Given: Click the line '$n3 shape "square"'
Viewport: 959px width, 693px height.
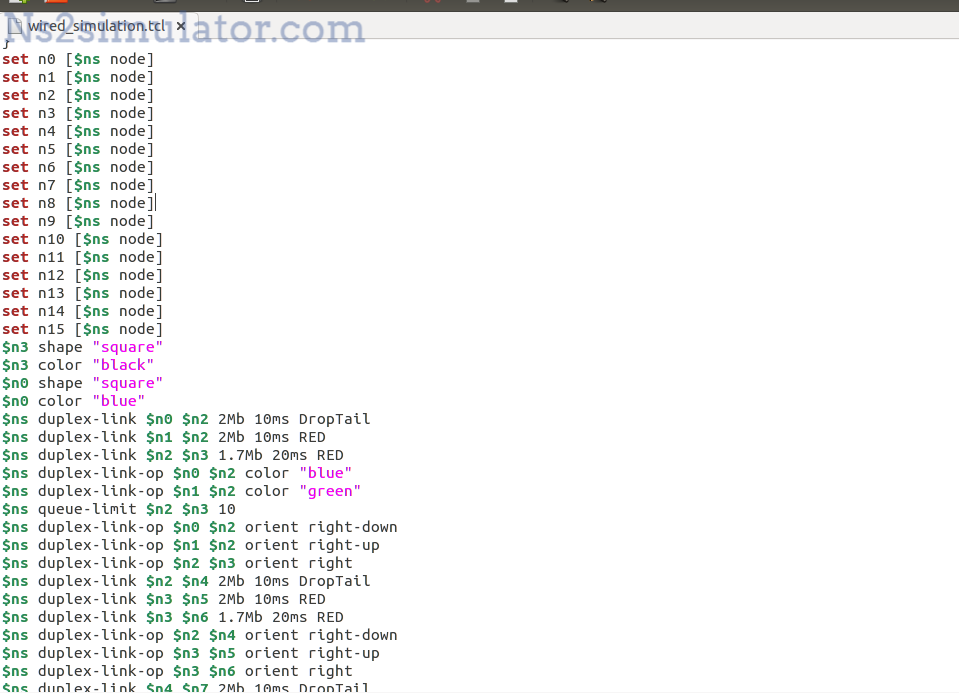Looking at the screenshot, I should (x=83, y=347).
